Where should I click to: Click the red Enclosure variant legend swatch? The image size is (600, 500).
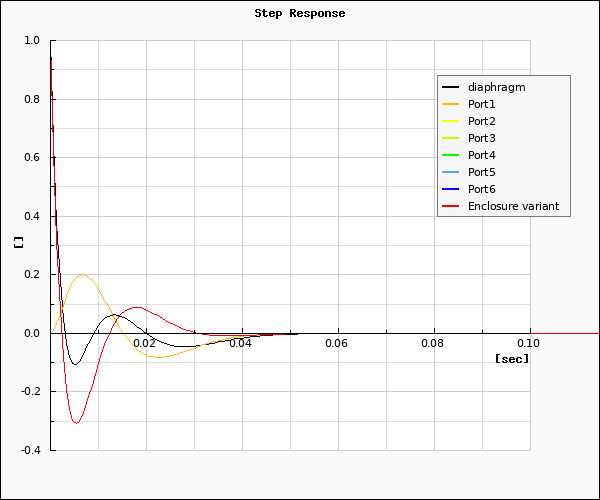point(450,206)
